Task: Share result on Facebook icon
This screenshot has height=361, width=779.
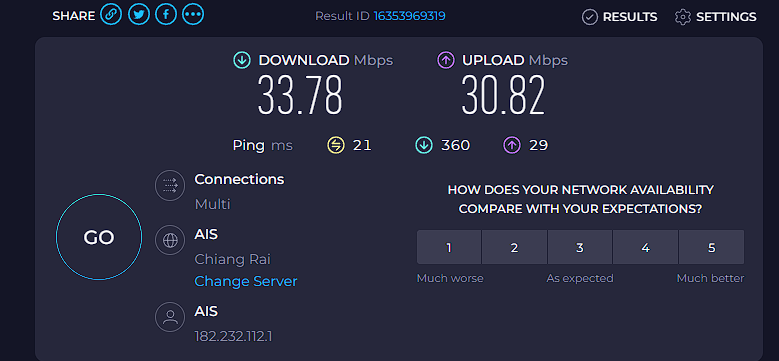Action: pos(166,15)
